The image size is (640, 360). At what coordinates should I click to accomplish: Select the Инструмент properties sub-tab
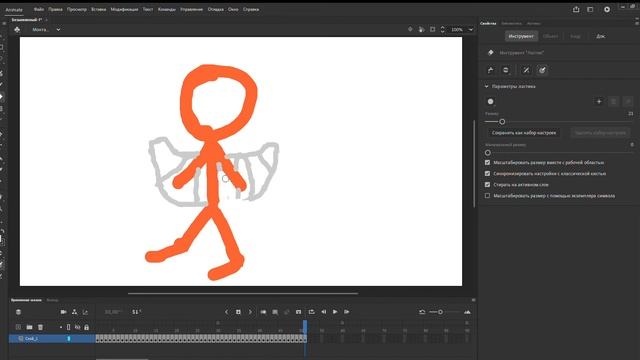(521, 36)
